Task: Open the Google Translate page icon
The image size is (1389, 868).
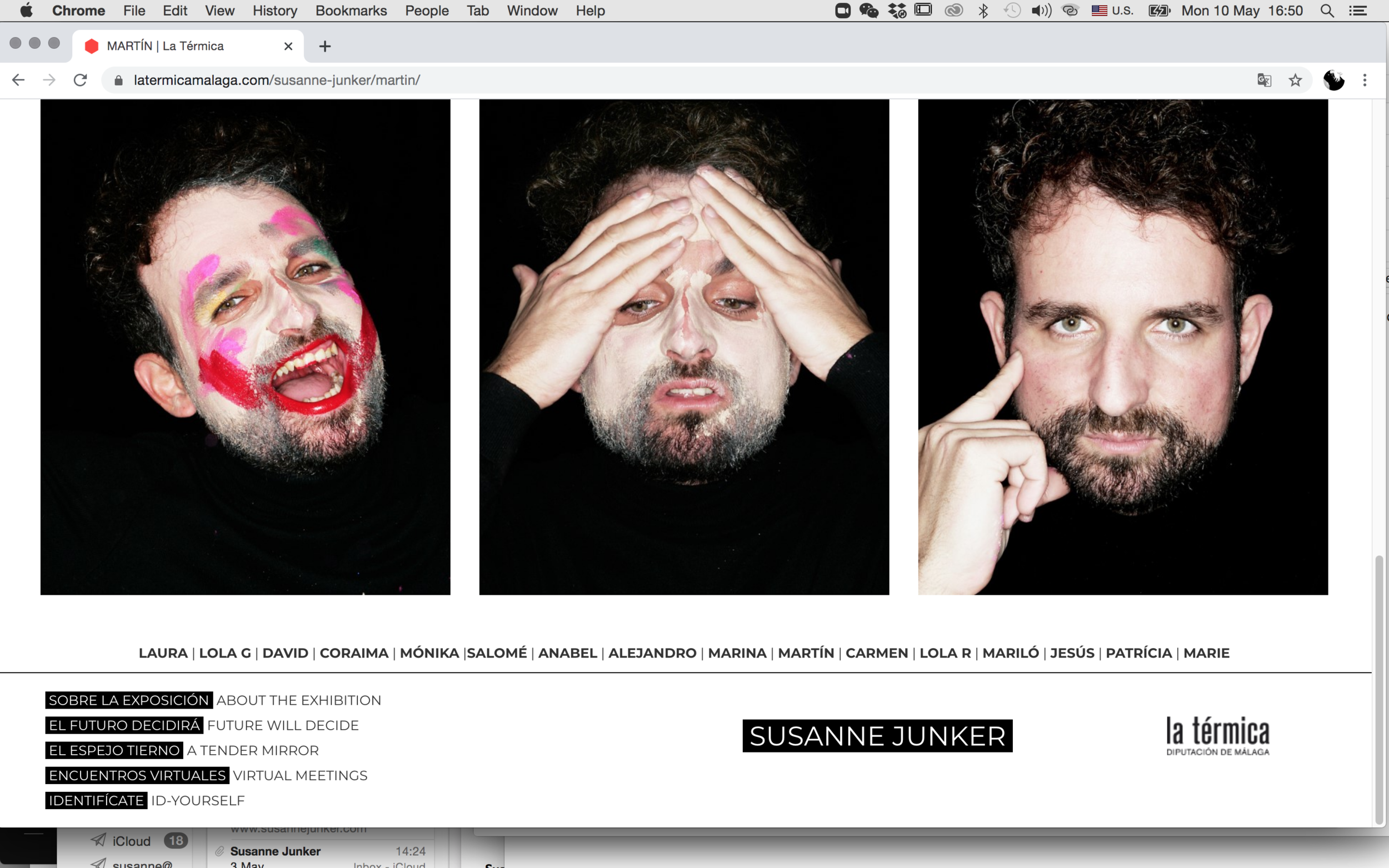Action: click(x=1264, y=80)
